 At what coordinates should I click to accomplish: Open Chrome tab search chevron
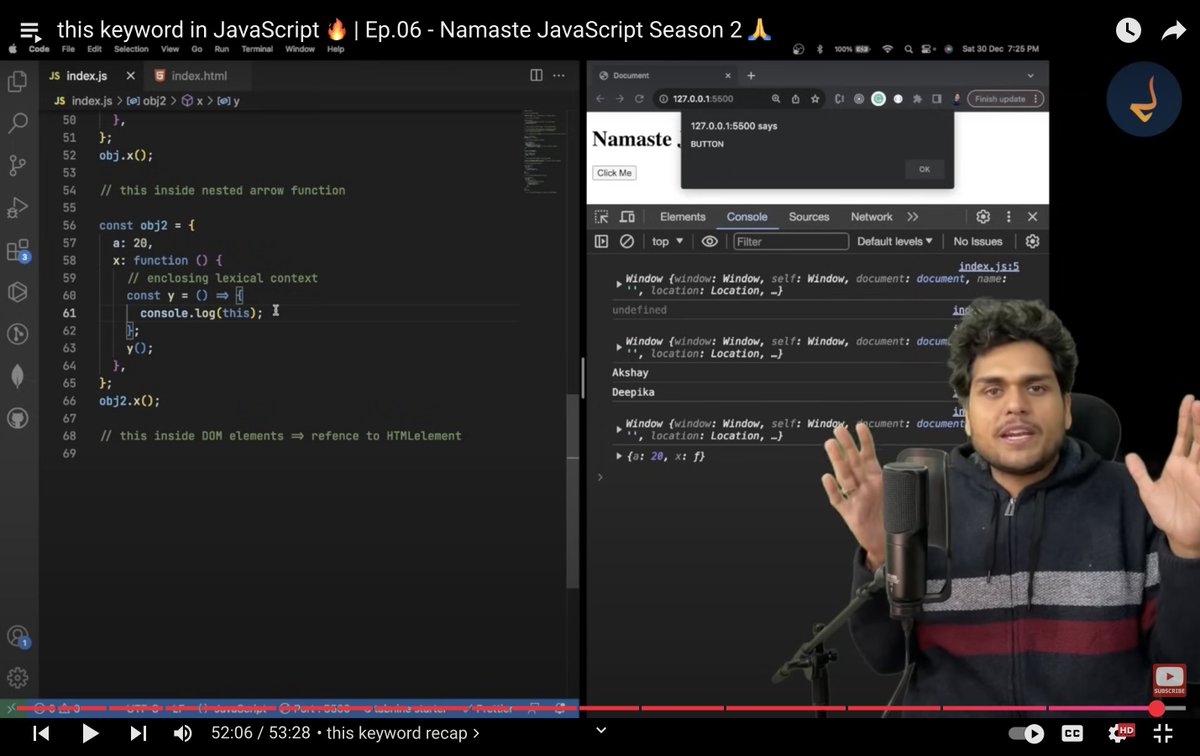pos(1030,75)
